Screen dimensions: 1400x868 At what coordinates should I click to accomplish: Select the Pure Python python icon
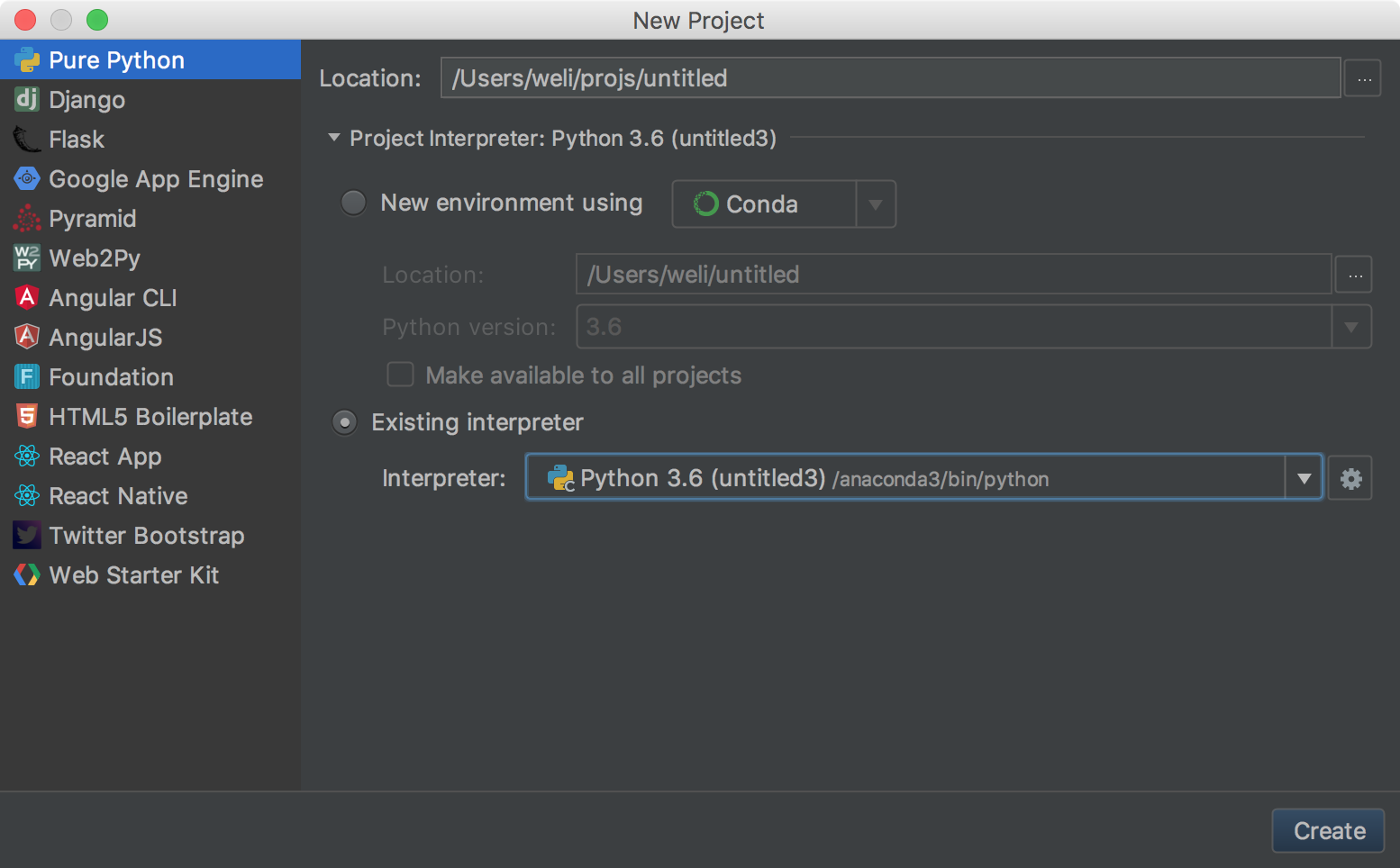27,60
